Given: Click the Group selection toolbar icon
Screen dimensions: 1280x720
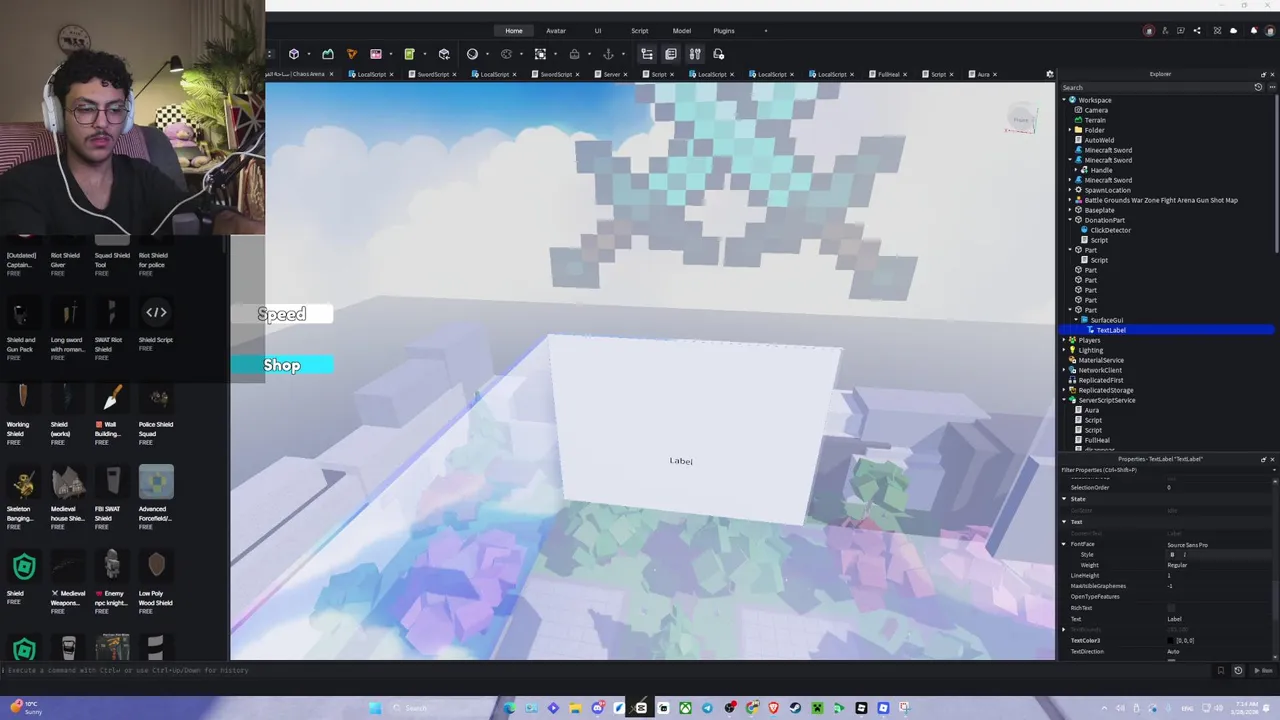Looking at the screenshot, I should (x=540, y=54).
